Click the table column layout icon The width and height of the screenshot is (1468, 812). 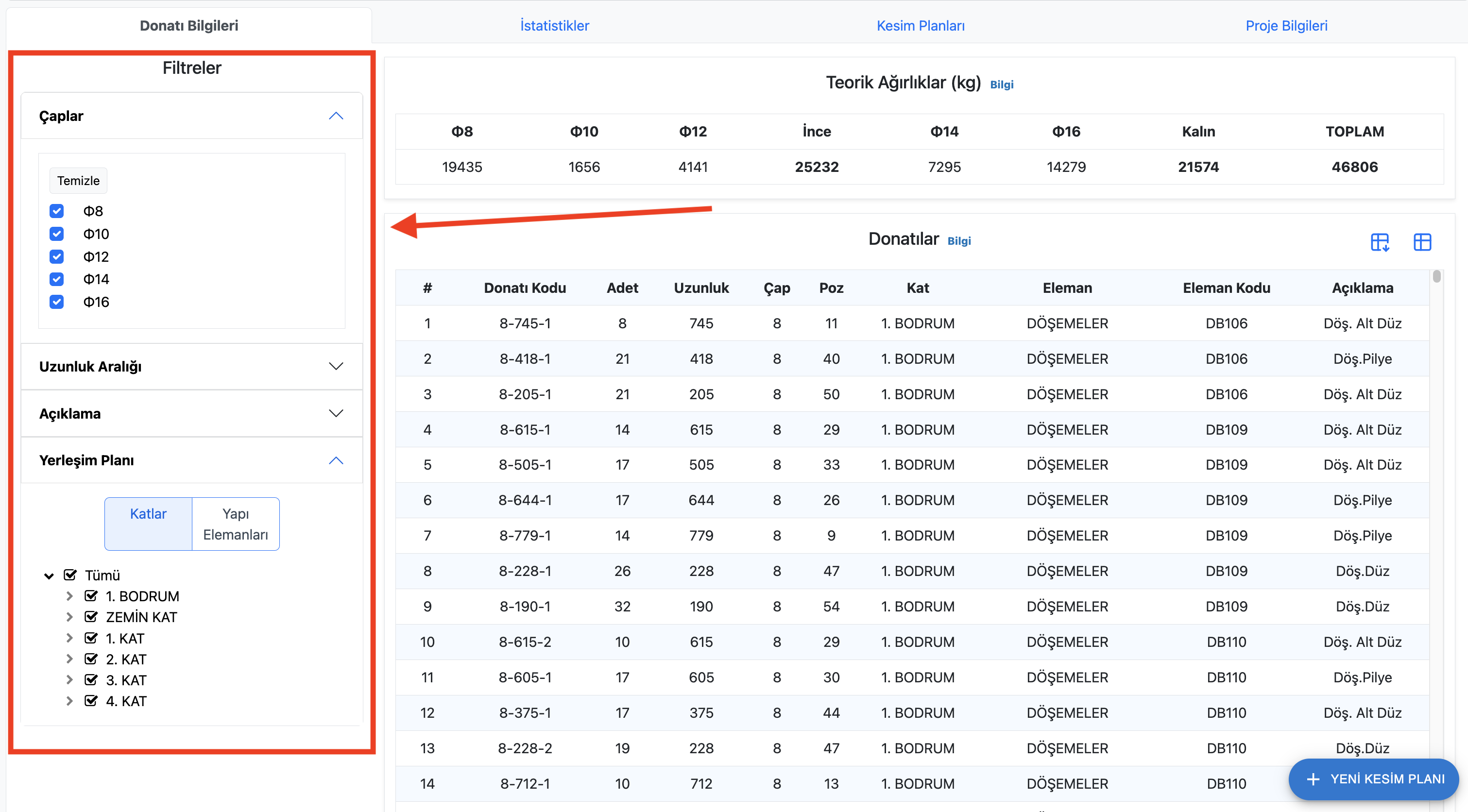pos(1422,242)
